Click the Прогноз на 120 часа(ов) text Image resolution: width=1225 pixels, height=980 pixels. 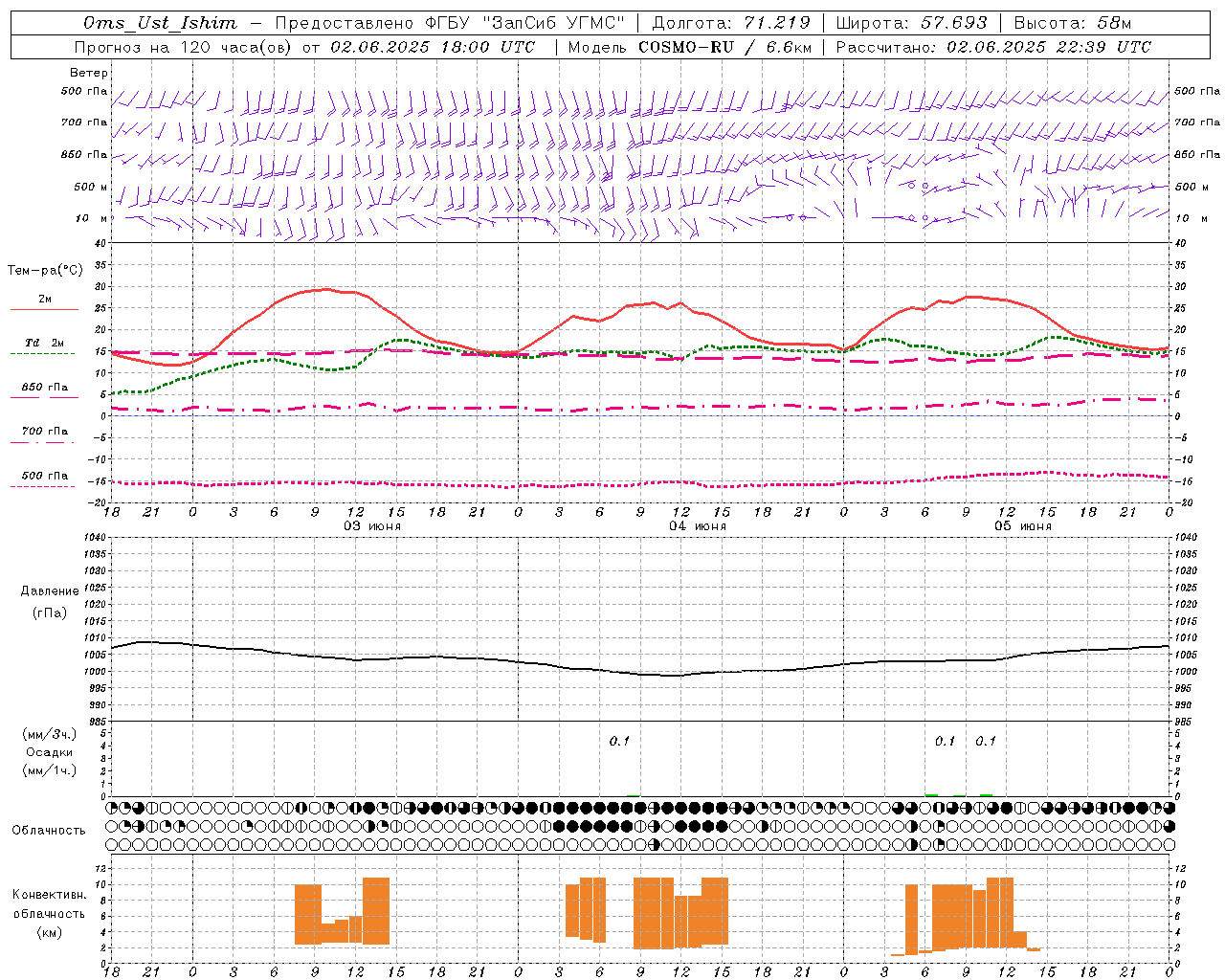(x=184, y=47)
